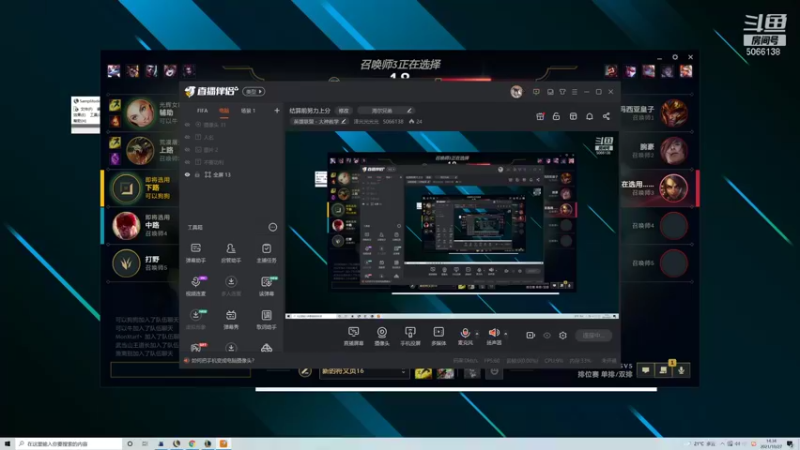Expand speaker volume options arrow
This screenshot has height=450, width=800.
pos(506,334)
